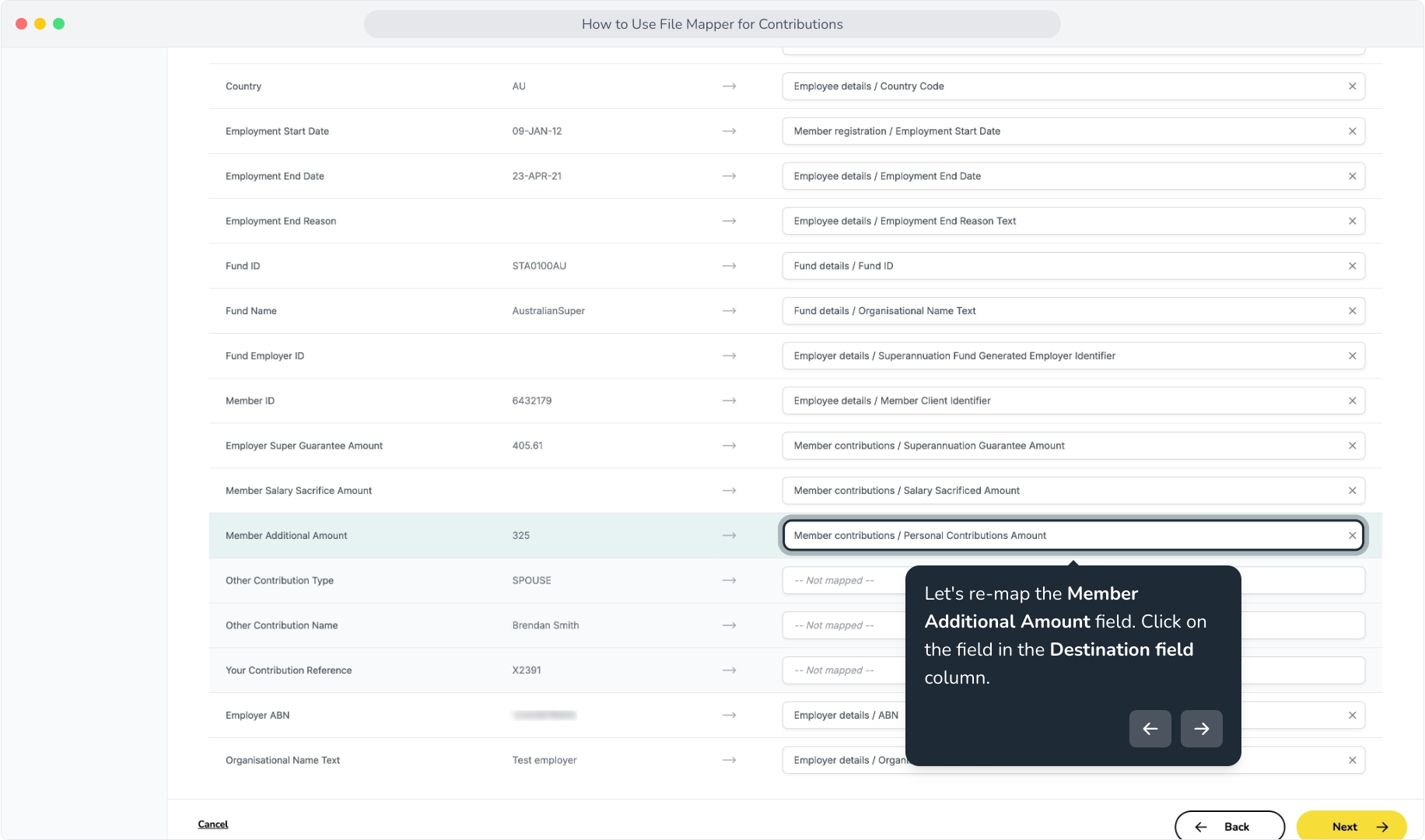
Task: Click the 405.61 sample value
Action: pos(527,446)
